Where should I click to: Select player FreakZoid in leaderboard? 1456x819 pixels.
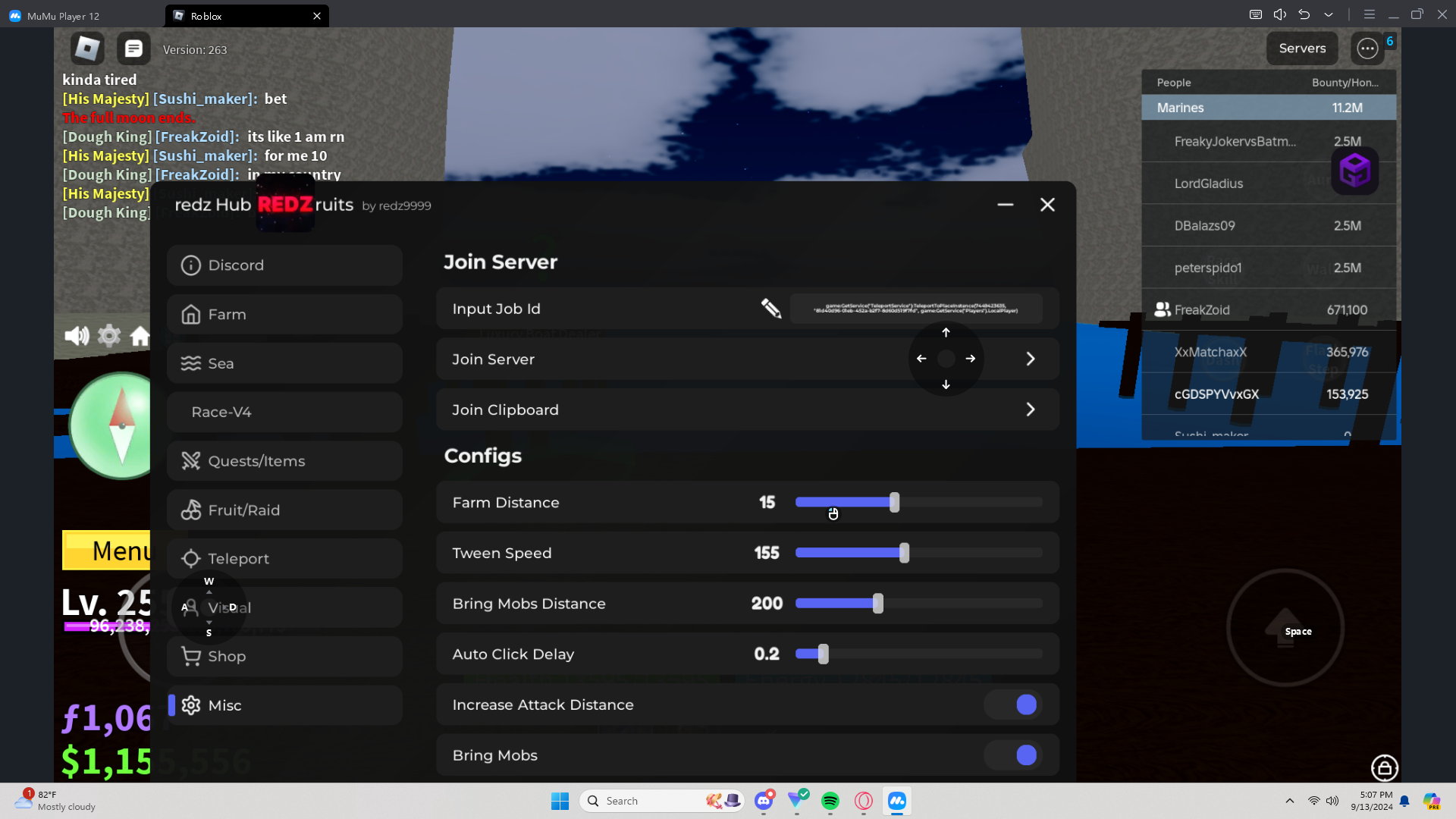(1269, 309)
